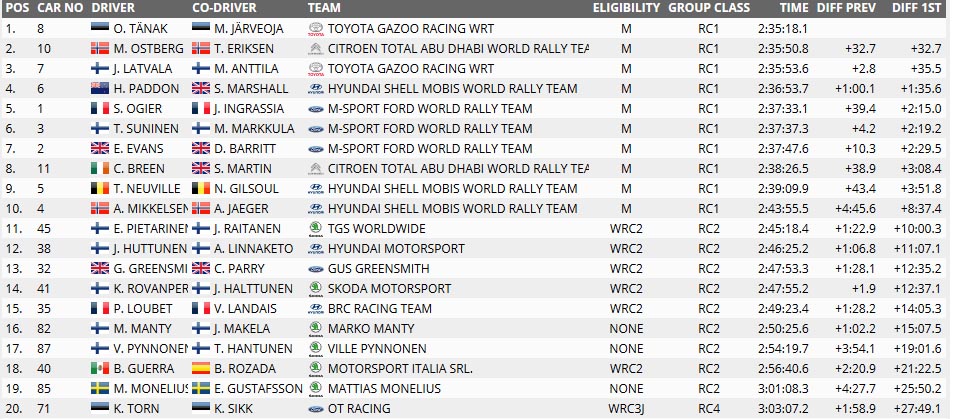Click Spanish flag beside B. Rozada
Screen dimensions: 953x419
tap(201, 369)
